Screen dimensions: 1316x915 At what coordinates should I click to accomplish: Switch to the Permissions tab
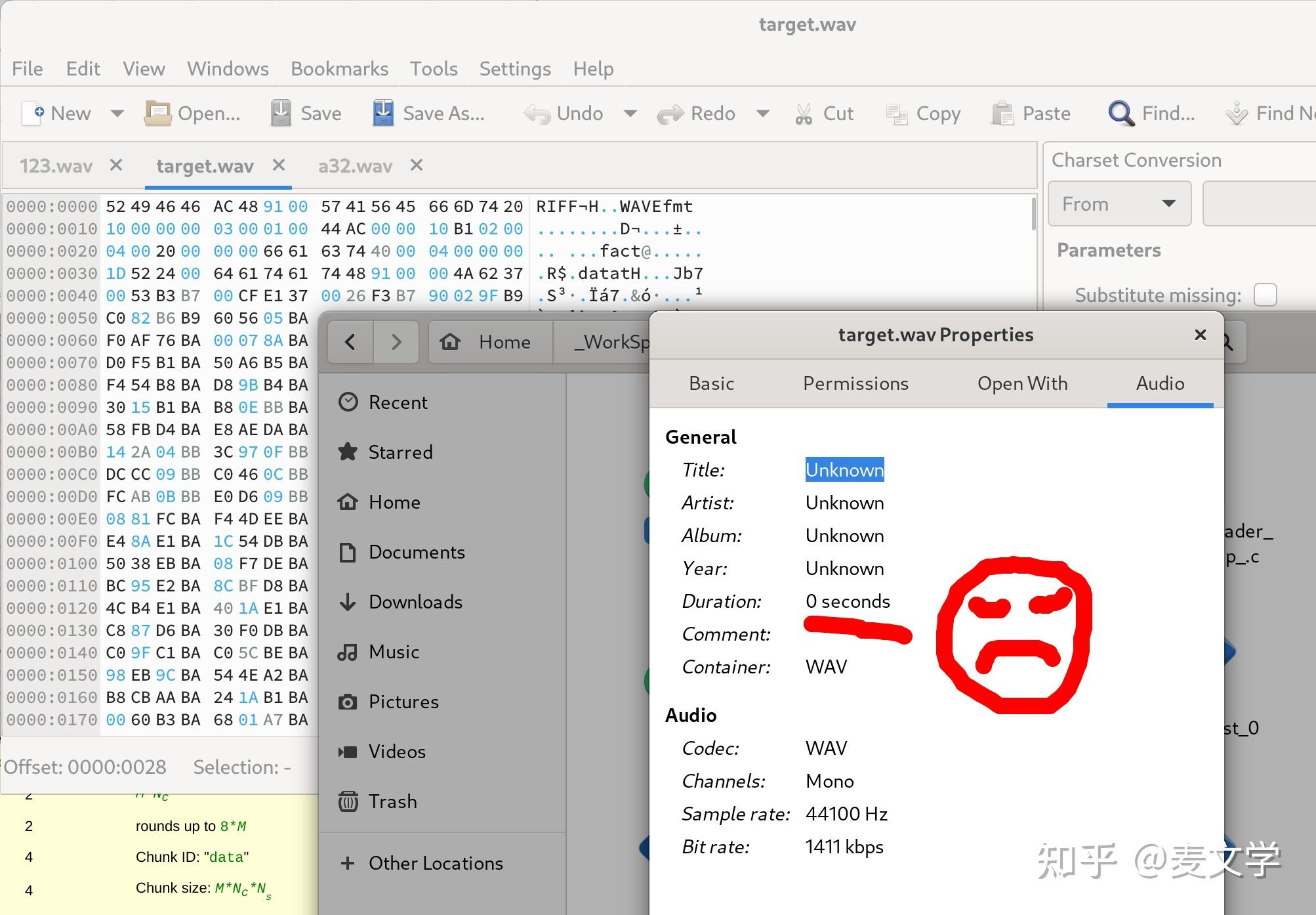855,383
